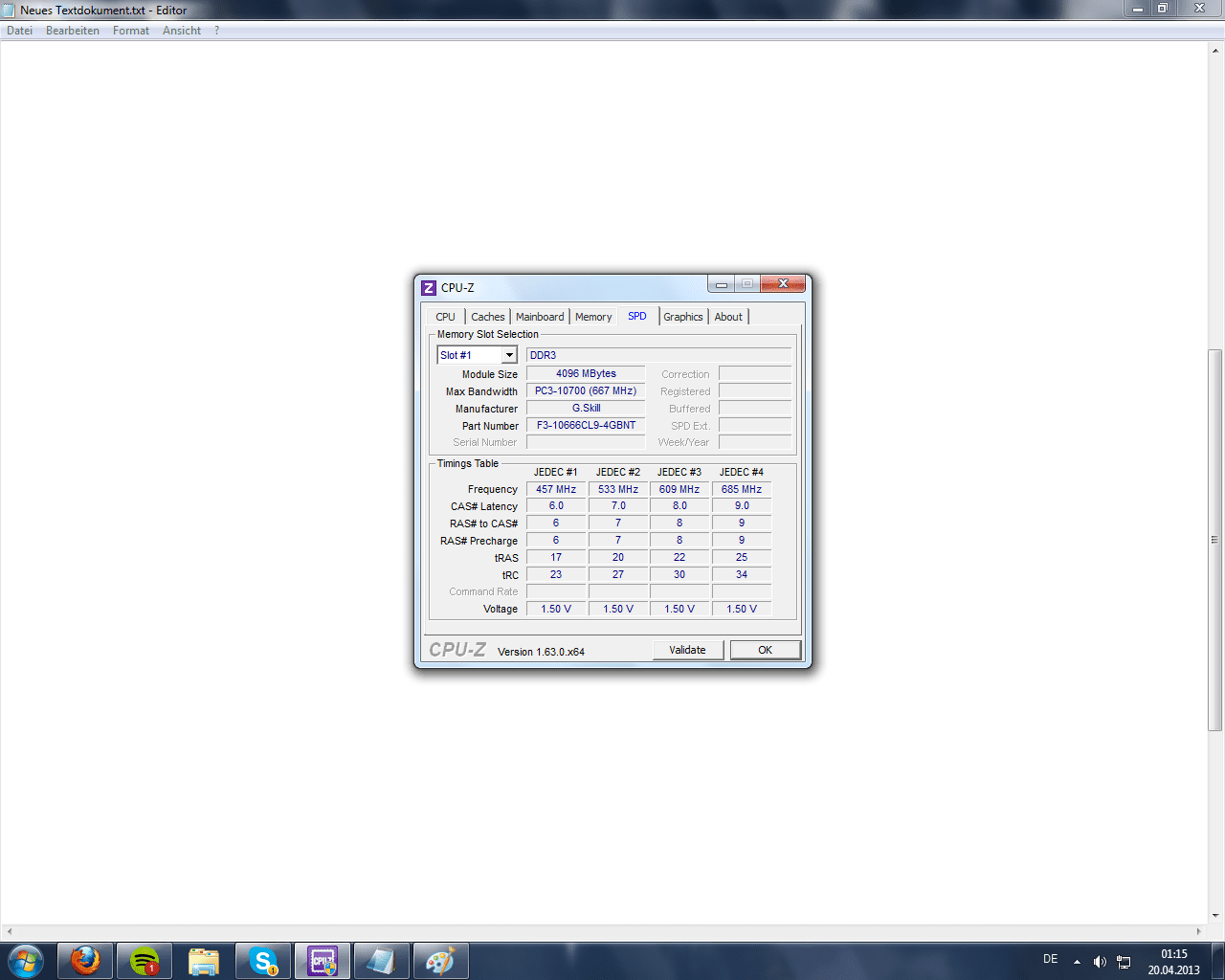Image resolution: width=1225 pixels, height=980 pixels.
Task: Click the CAS# Latency value 9.0
Action: click(742, 506)
